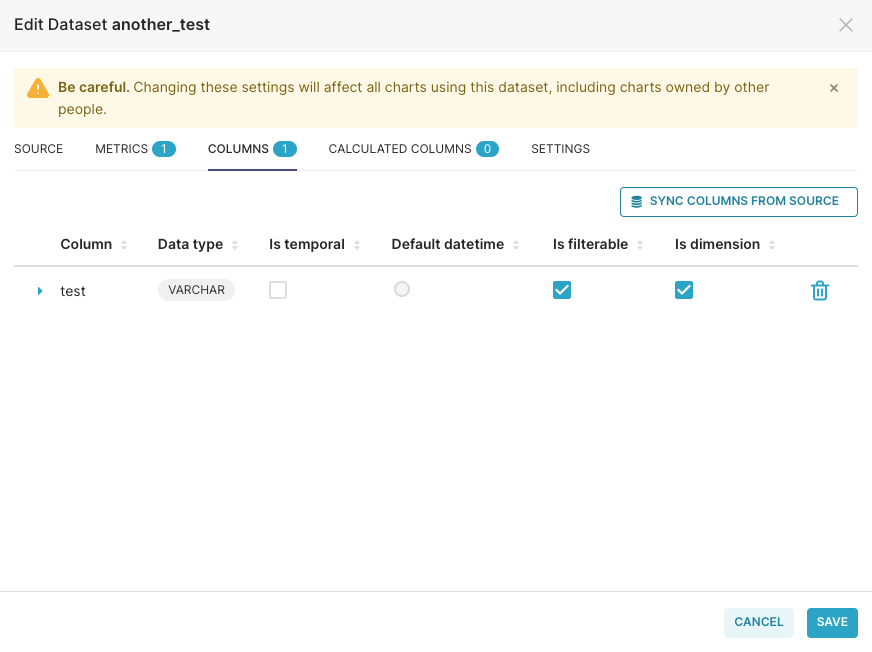This screenshot has height=652, width=872.
Task: Click the database icon on Sync Columns button
Action: [637, 201]
